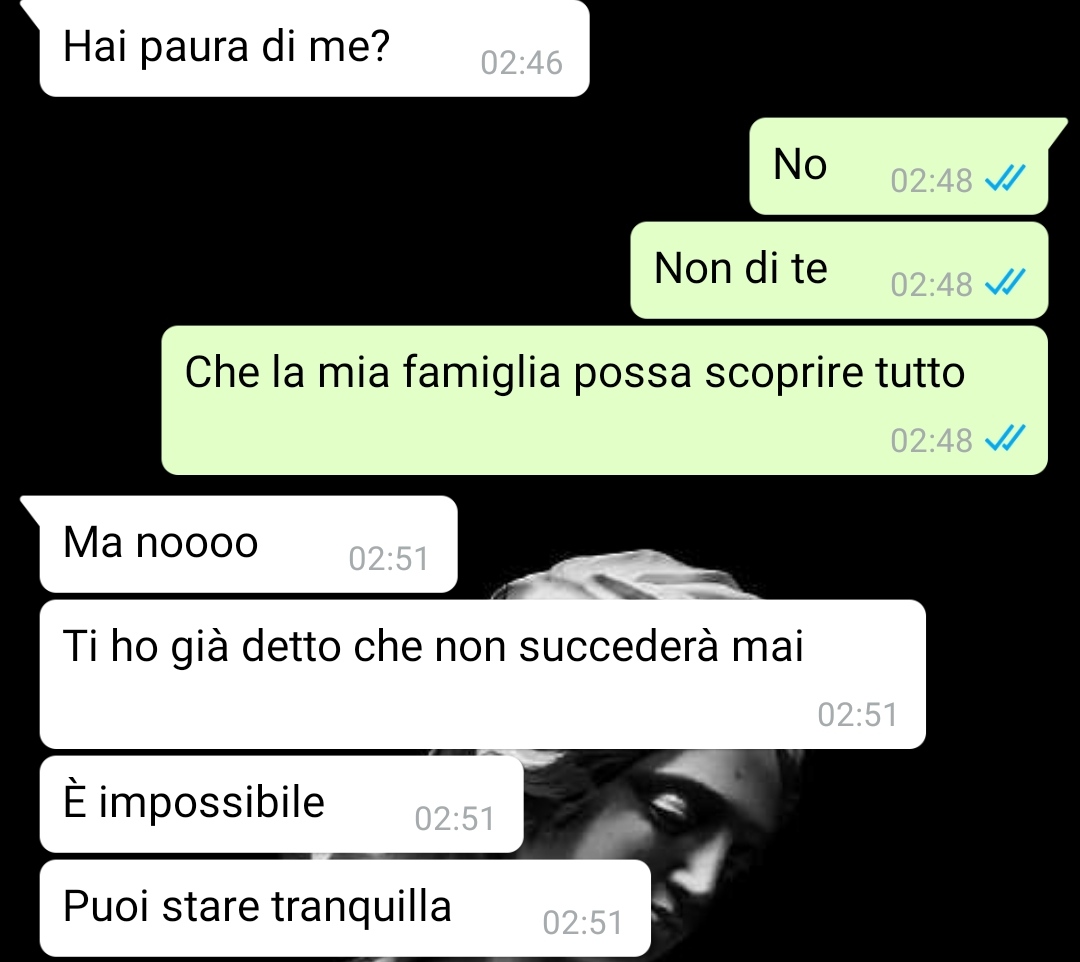
Task: Click the 02:48 timestamp on 'Non di te'
Action: click(931, 284)
